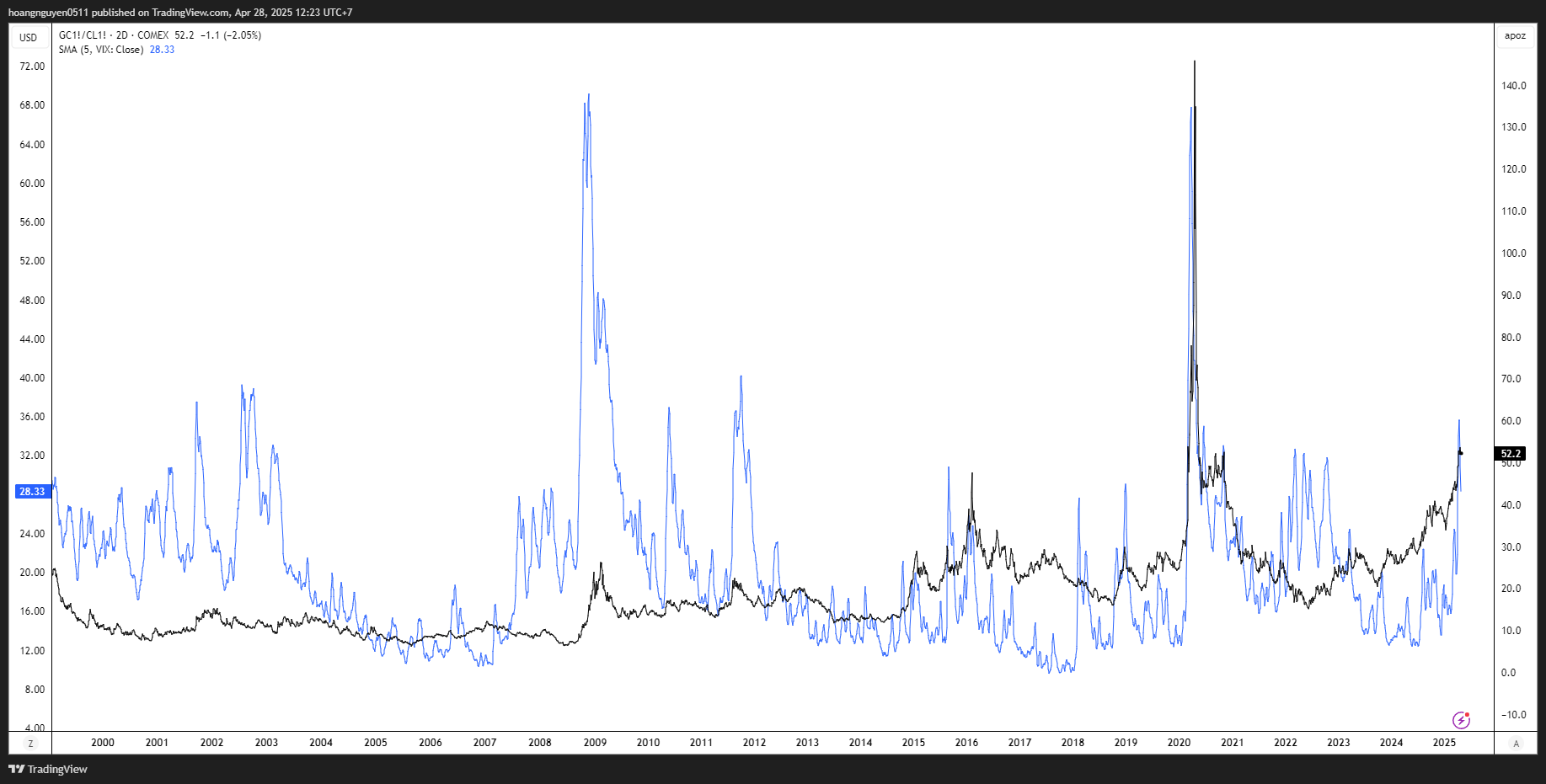1546x784 pixels.
Task: Click the 2013 year label
Action: click(x=807, y=743)
